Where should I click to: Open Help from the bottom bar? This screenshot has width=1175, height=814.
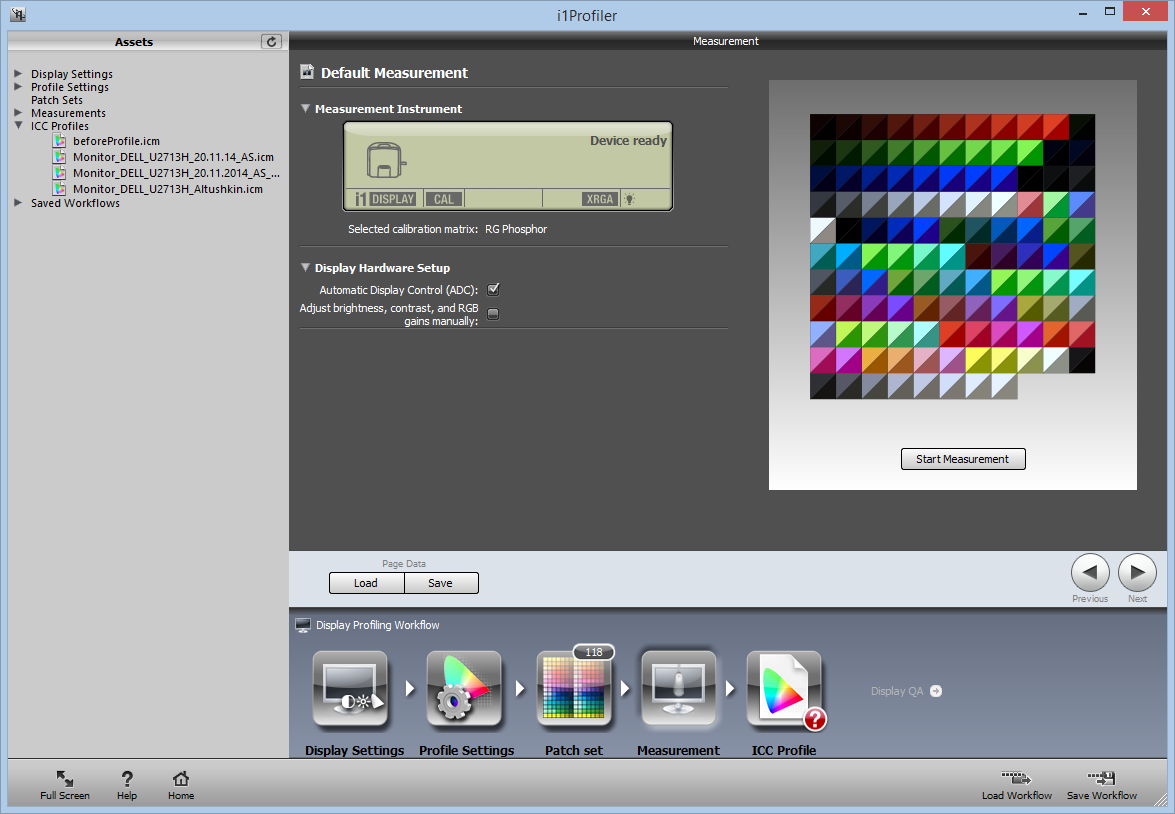coord(127,785)
